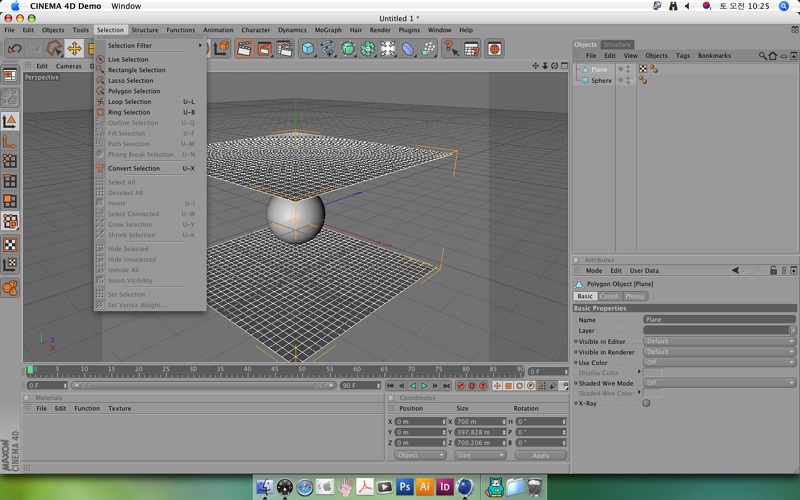Activate the Move tool
This screenshot has width=800, height=500.
tap(74, 49)
